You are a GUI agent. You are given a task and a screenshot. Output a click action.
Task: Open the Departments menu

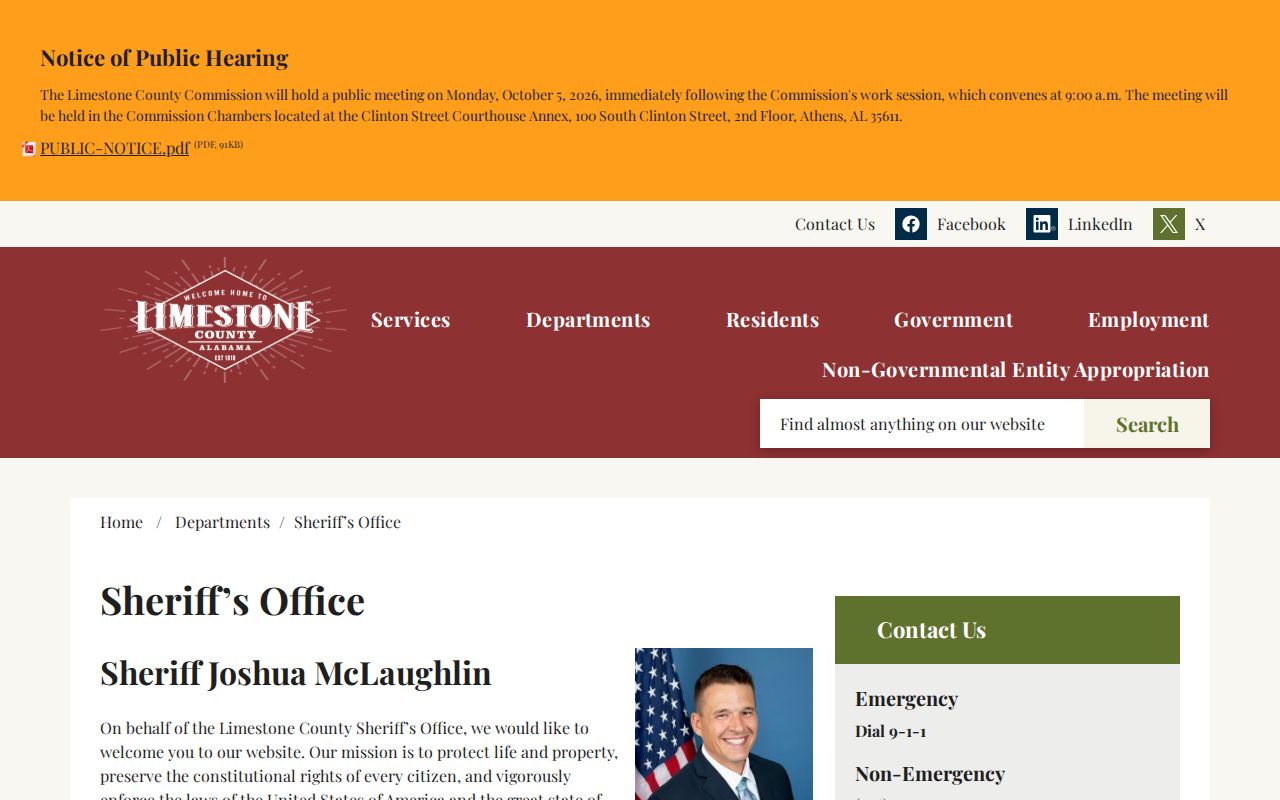point(588,320)
